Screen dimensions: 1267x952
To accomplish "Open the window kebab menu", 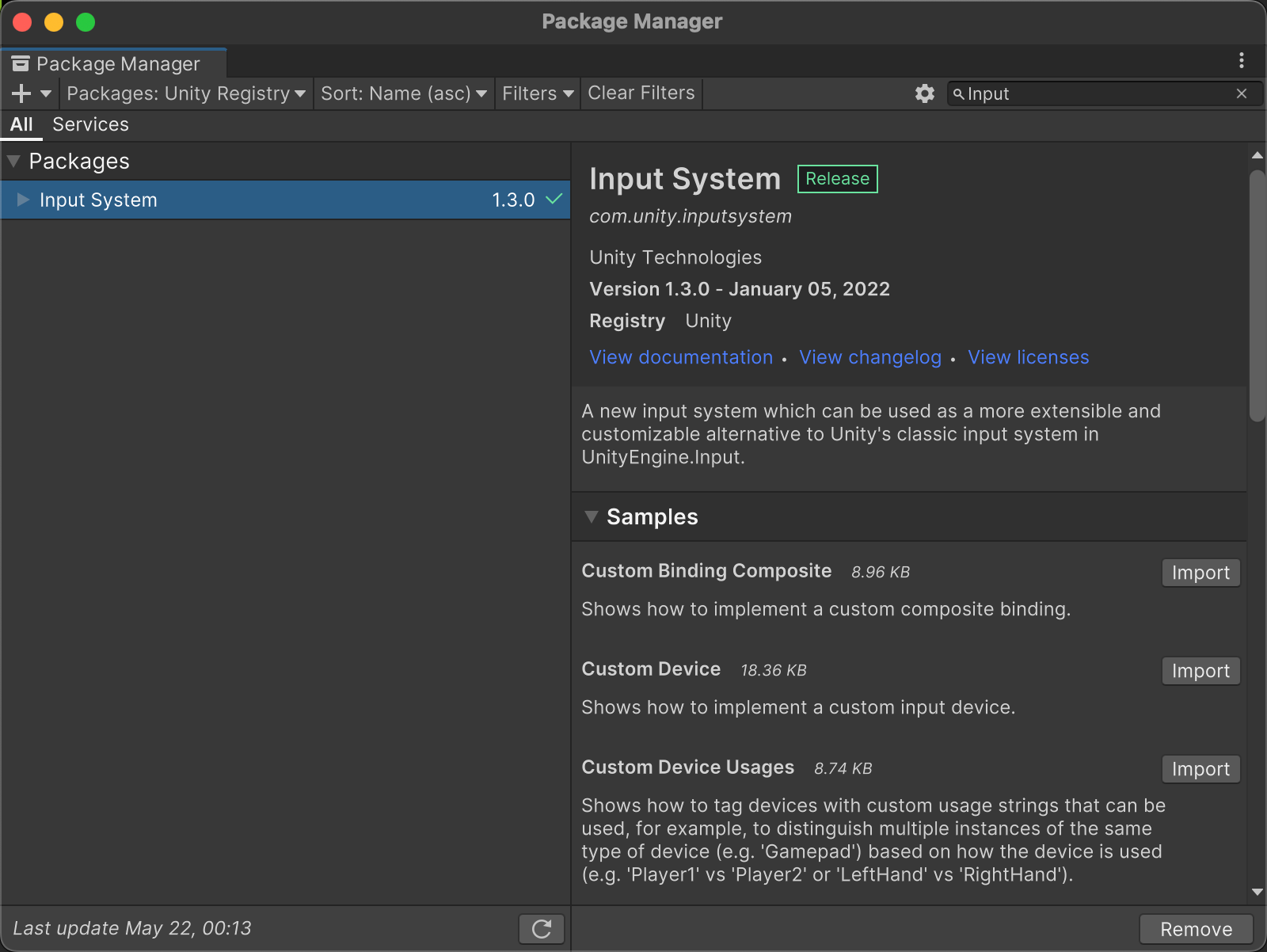I will [1242, 60].
